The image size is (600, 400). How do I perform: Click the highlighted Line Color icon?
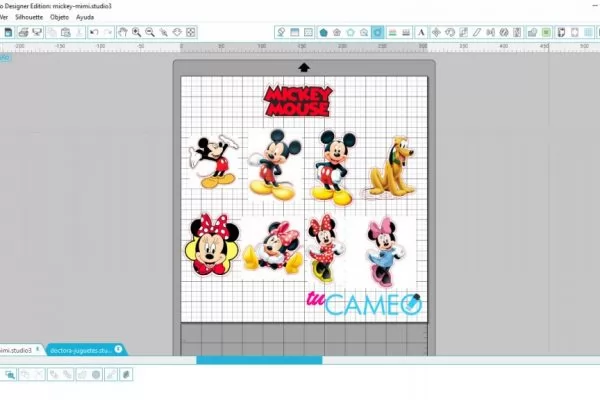(378, 33)
